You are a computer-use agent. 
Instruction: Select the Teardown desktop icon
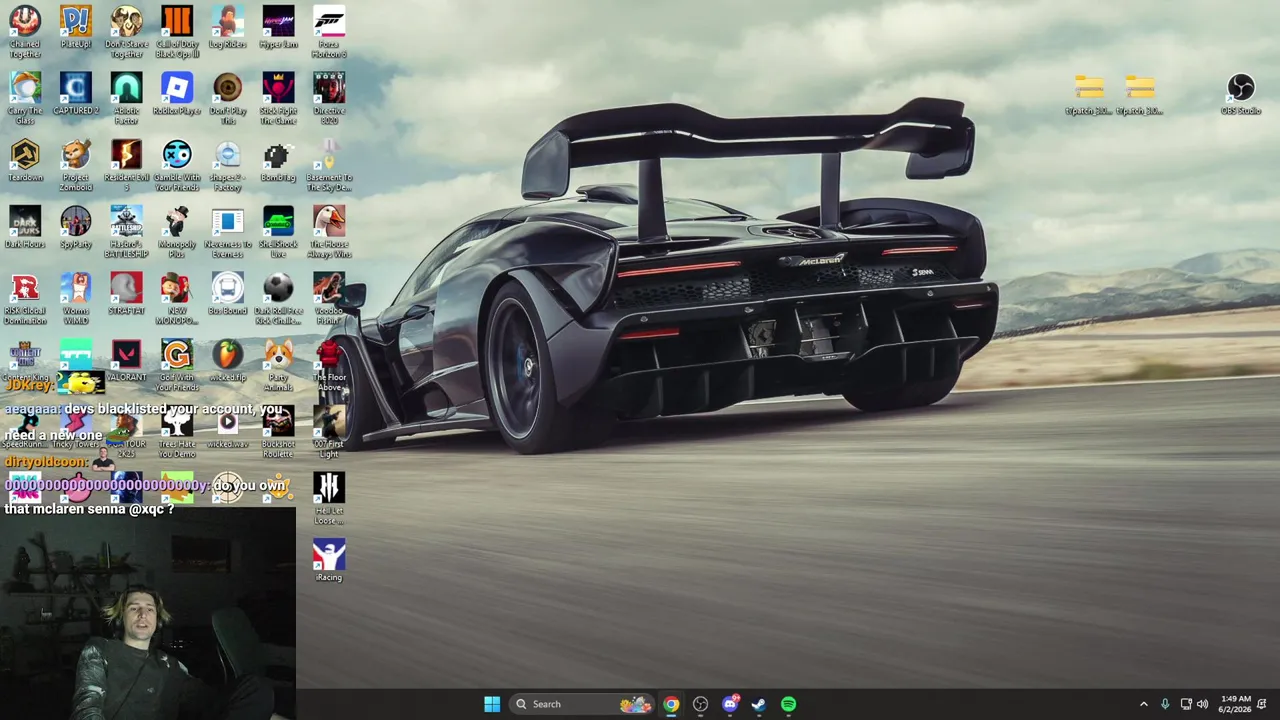tap(25, 161)
